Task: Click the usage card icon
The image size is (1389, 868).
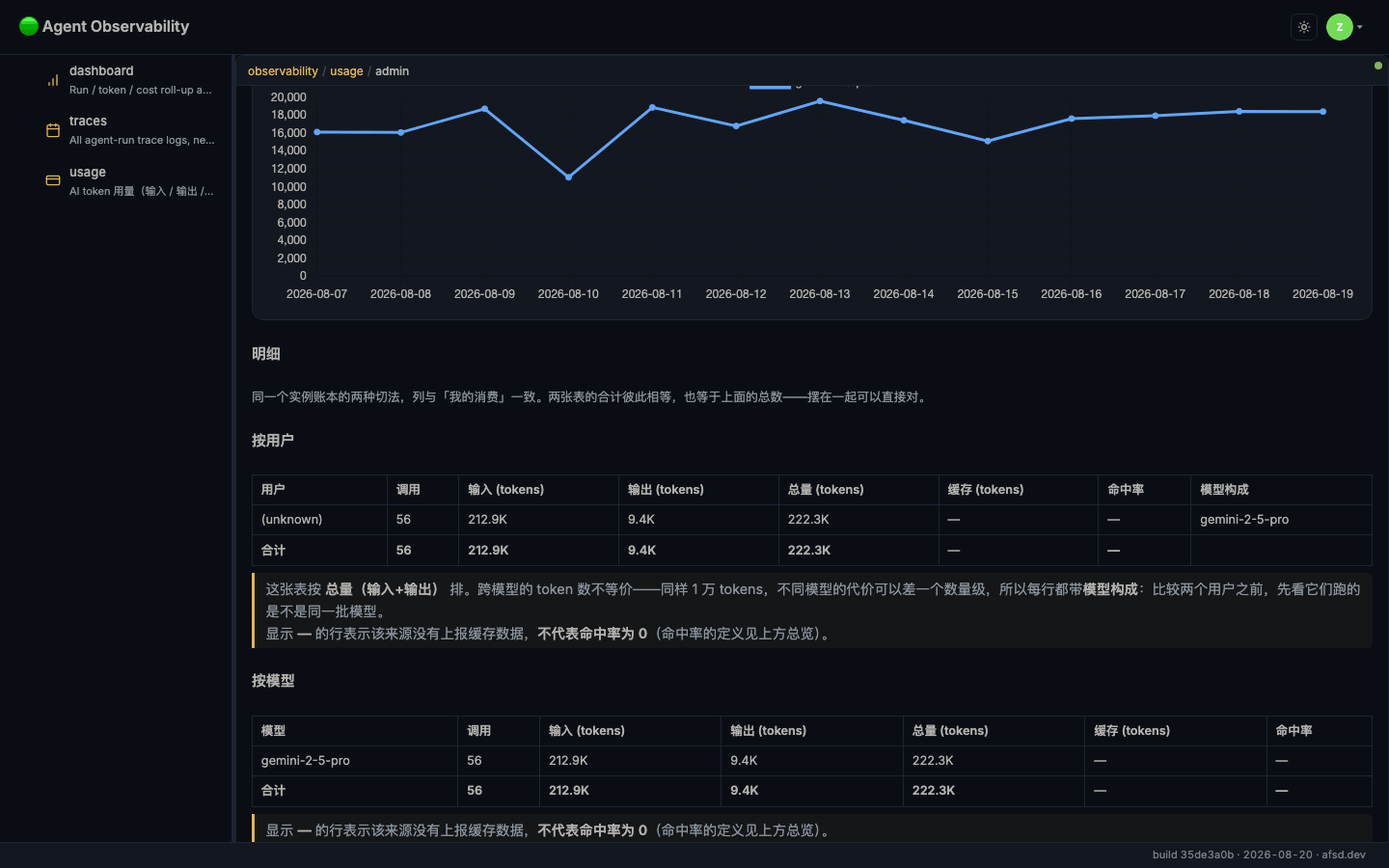Action: (x=53, y=180)
